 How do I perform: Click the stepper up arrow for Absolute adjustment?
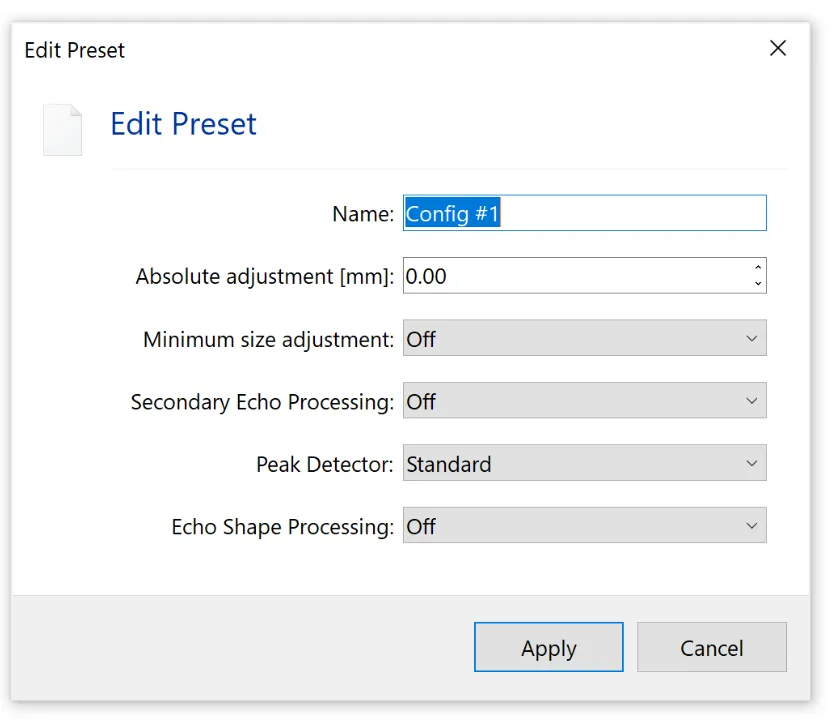pyautogui.click(x=758, y=269)
